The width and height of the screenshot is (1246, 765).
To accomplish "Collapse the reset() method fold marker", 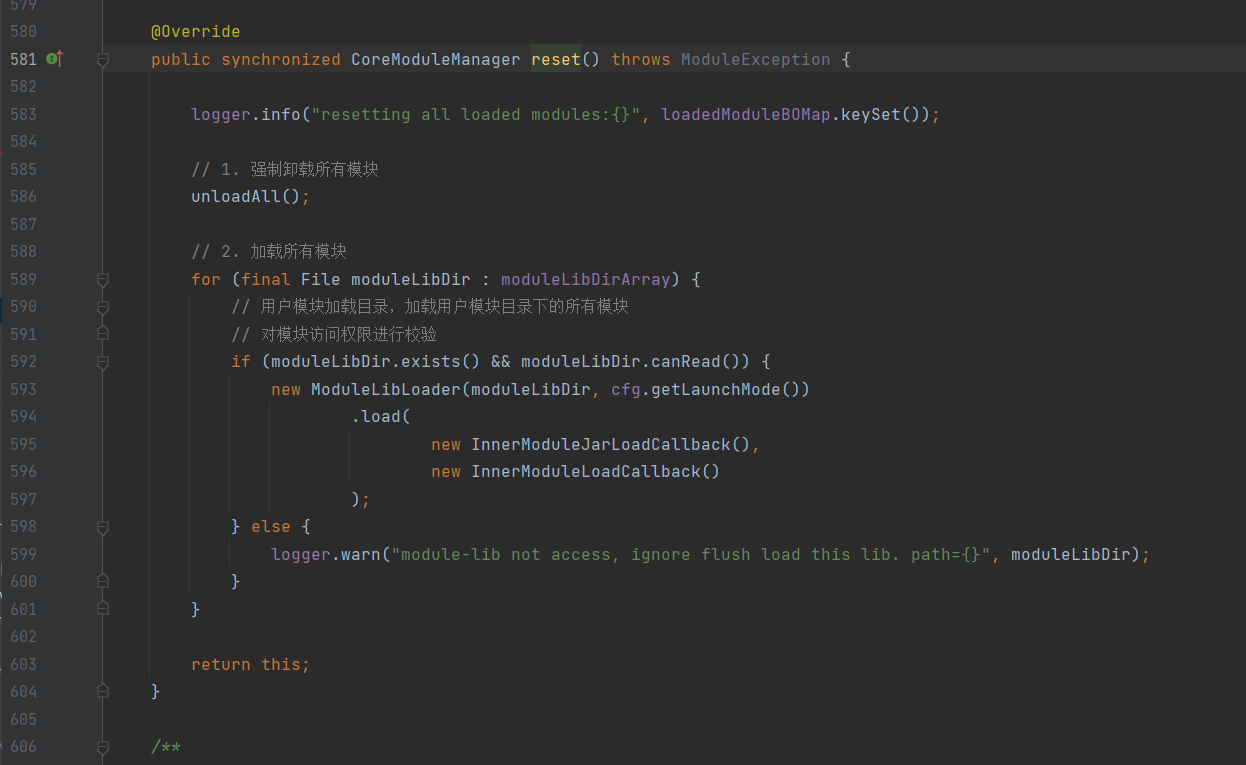I will pos(102,60).
